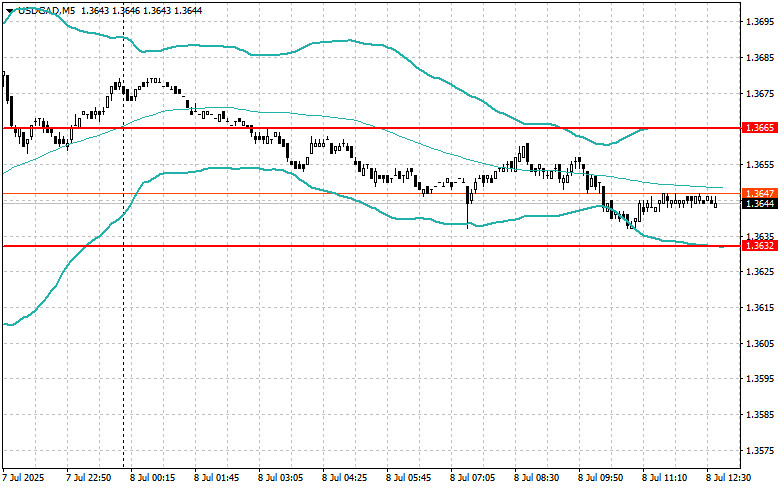Viewport: 781px width, 489px height.
Task: Click the 8 Jul 03:05 time label
Action: [280, 478]
